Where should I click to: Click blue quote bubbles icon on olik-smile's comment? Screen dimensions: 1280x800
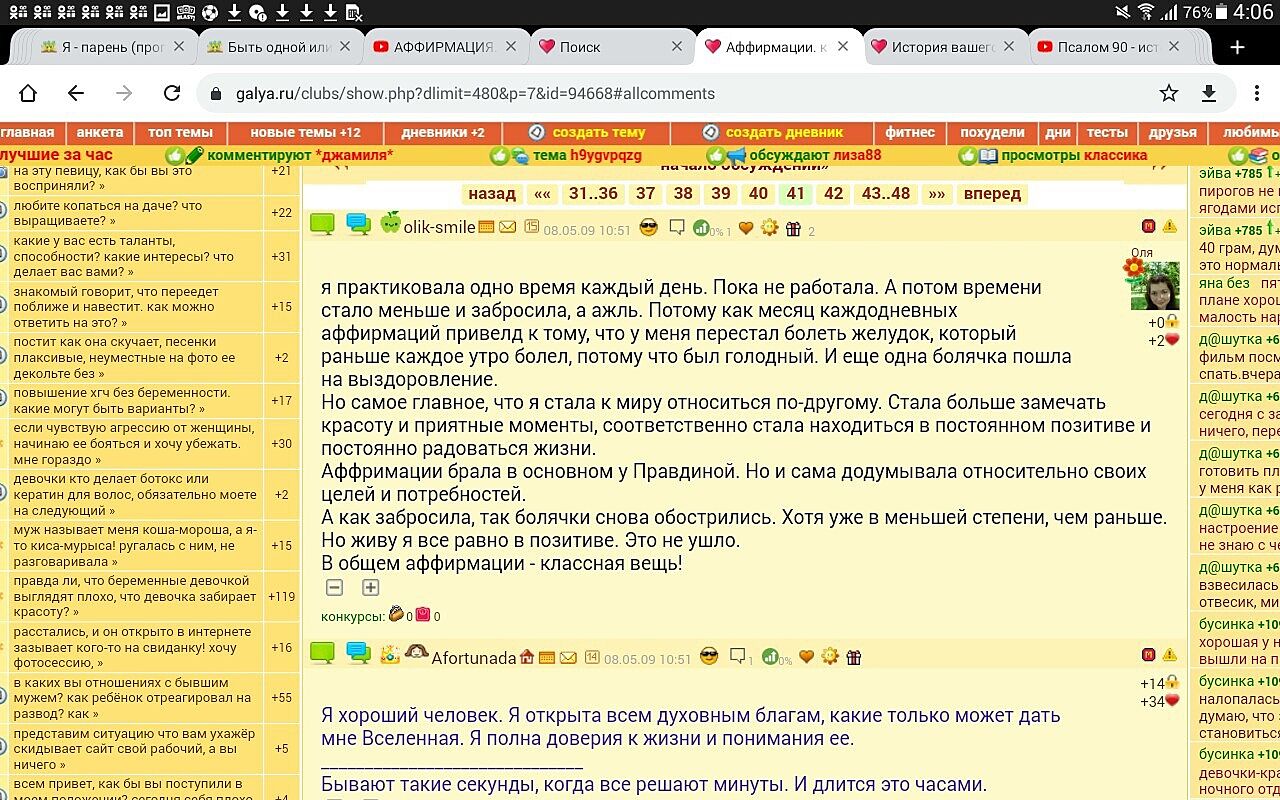tap(358, 224)
